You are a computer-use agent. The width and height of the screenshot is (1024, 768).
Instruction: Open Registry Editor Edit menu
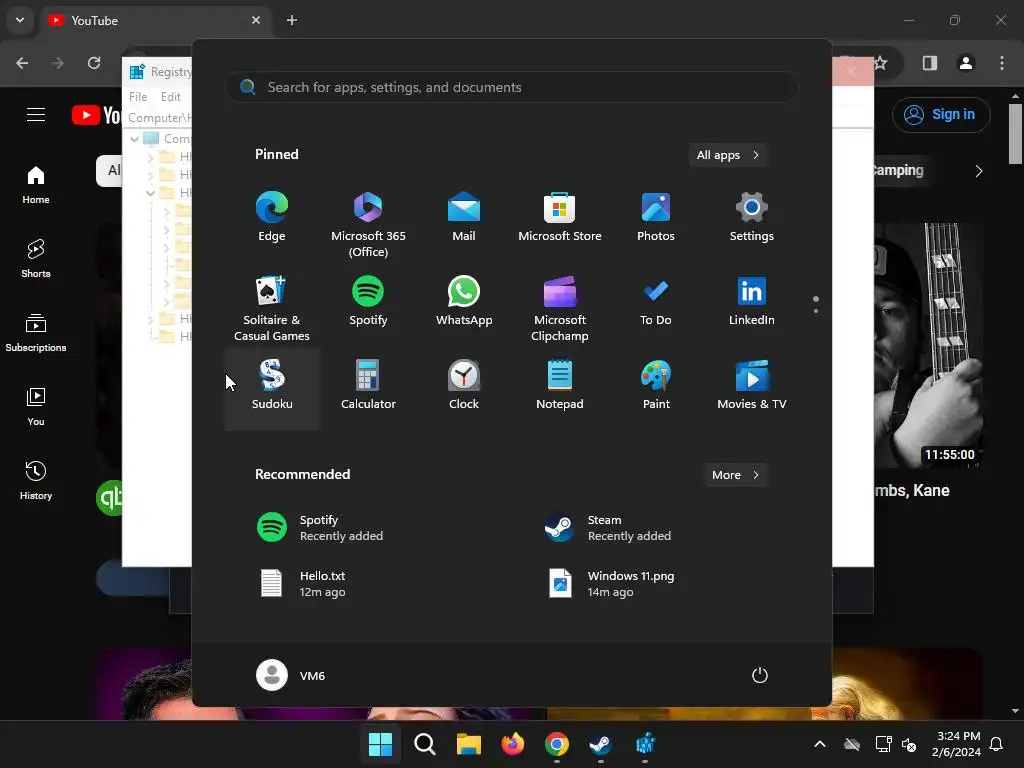pos(170,97)
